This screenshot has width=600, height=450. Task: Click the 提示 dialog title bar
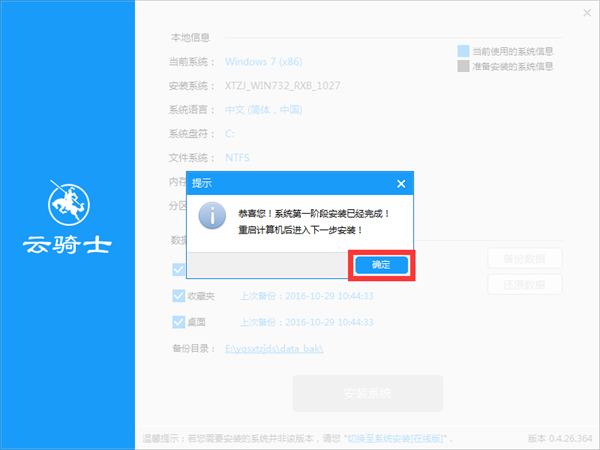[x=290, y=184]
